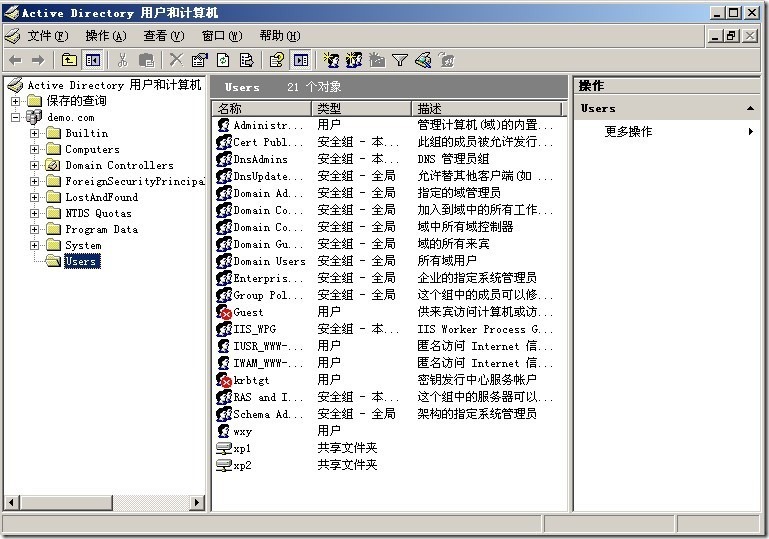This screenshot has height=539, width=769.
Task: Click the Export list toolbar icon
Action: pos(245,60)
